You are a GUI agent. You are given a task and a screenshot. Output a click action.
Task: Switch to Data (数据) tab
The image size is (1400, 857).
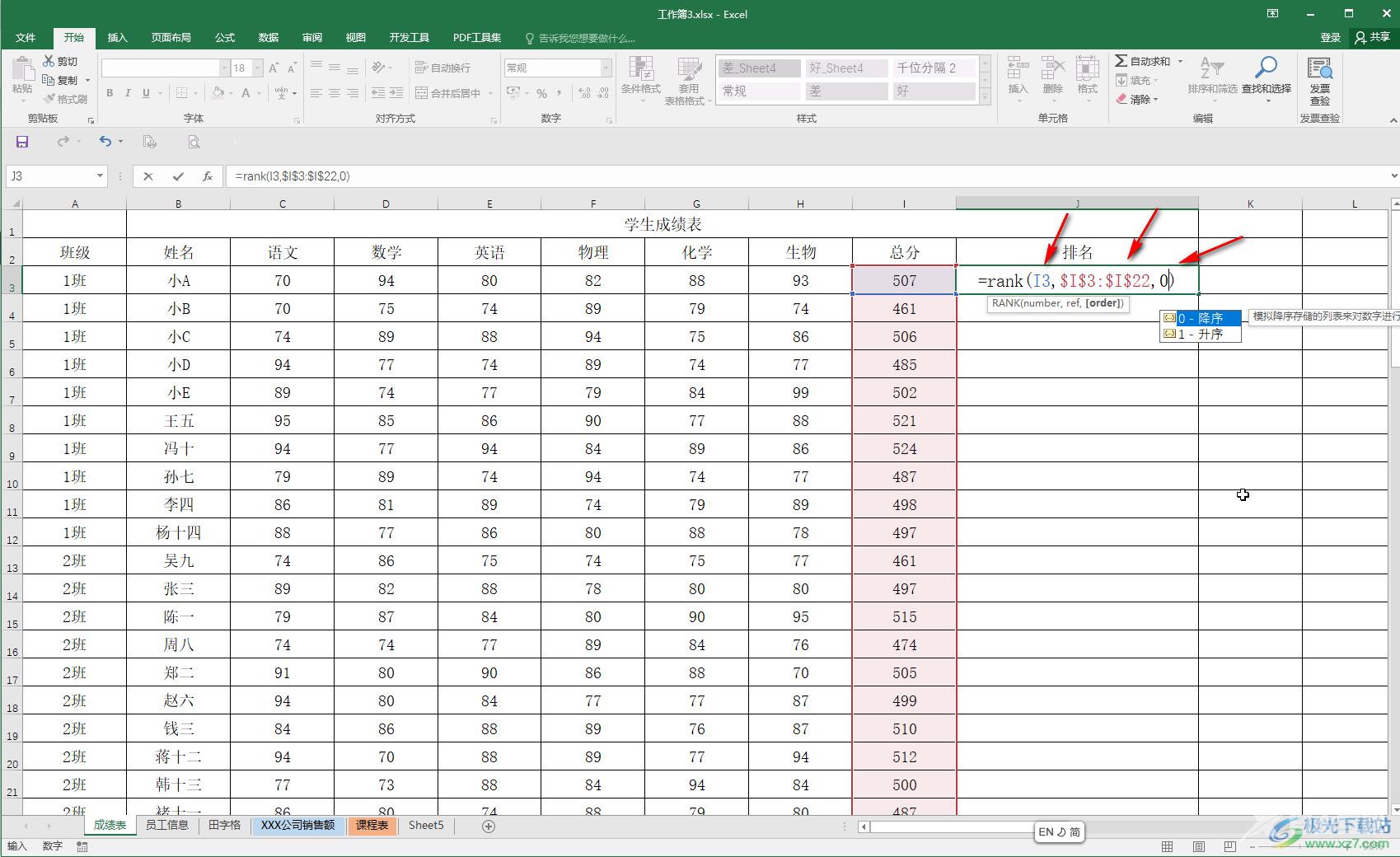click(x=269, y=38)
